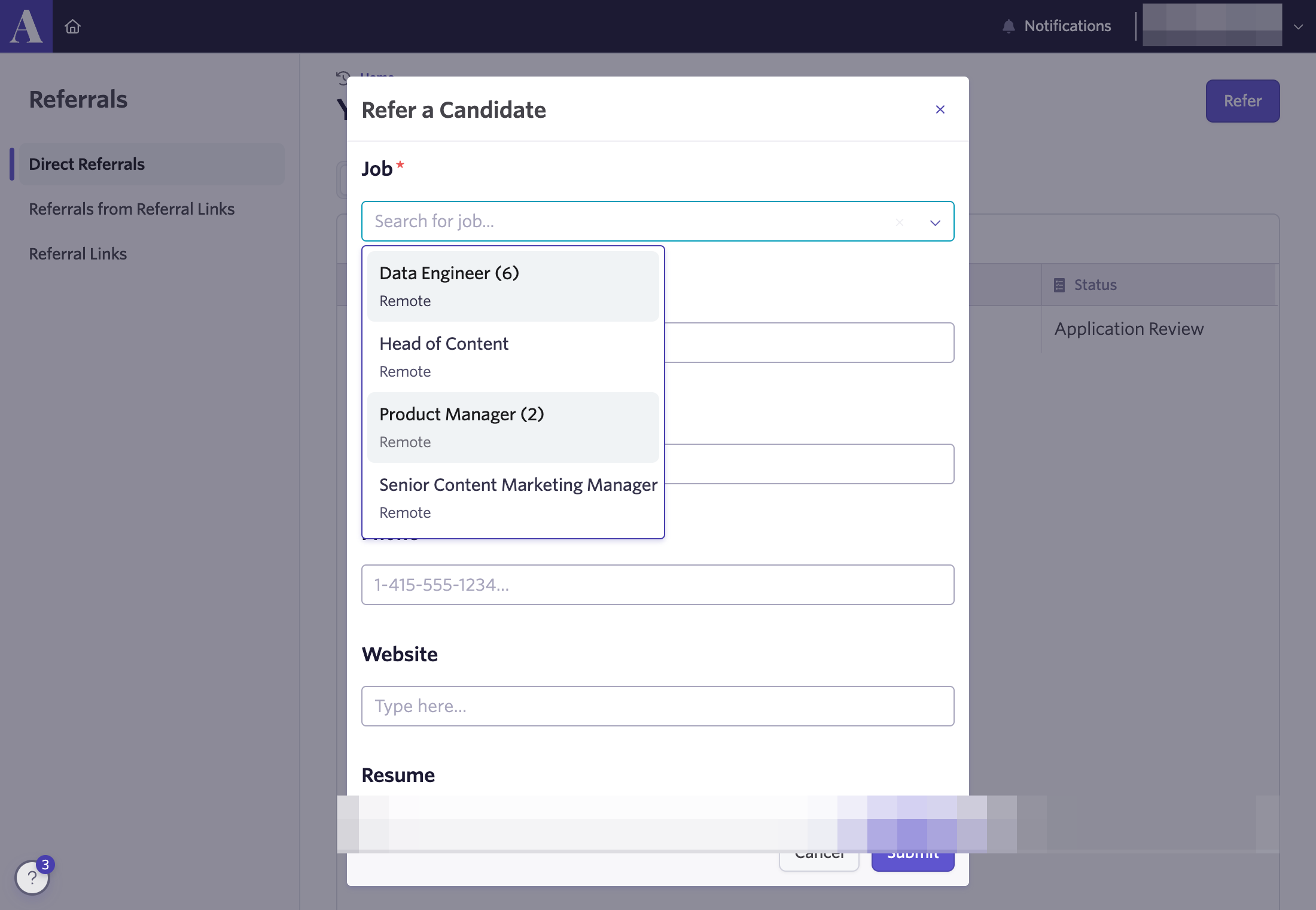1316x910 pixels.
Task: Click the Notifications bell icon
Action: pos(1009,26)
